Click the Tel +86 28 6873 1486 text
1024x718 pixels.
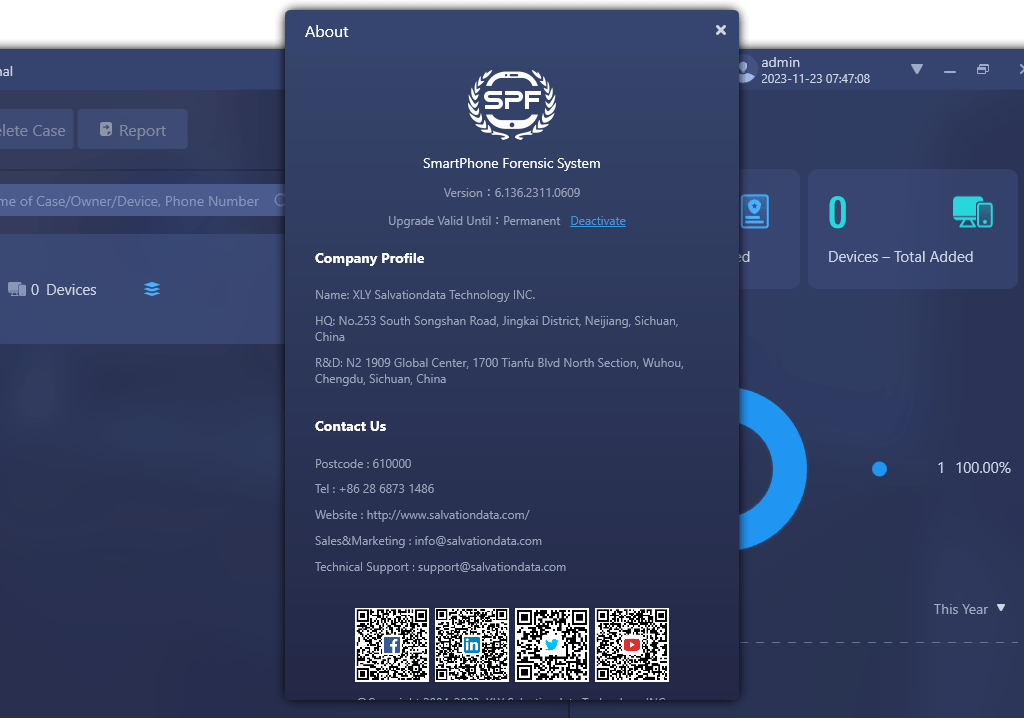(374, 489)
